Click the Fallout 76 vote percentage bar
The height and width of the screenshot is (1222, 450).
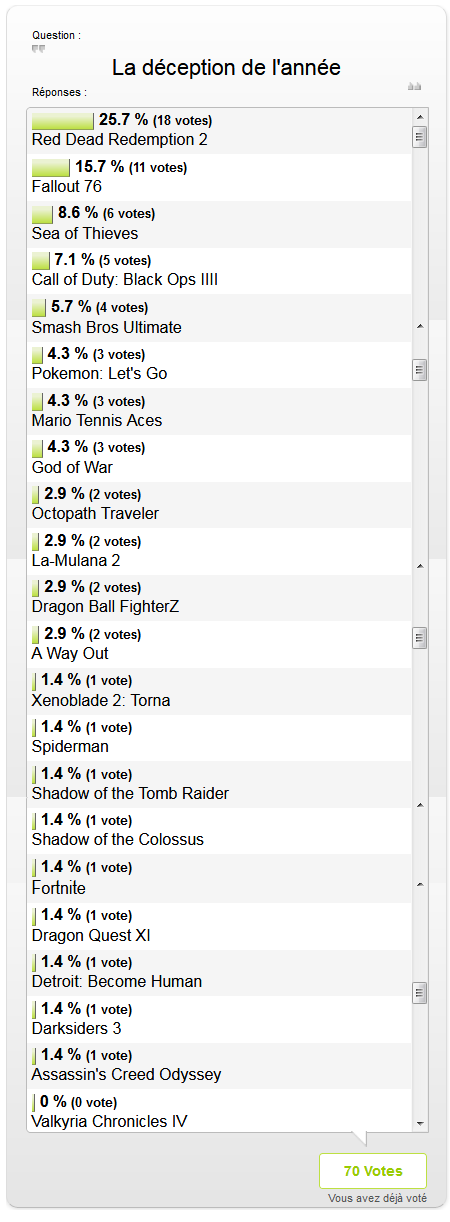coord(51,167)
